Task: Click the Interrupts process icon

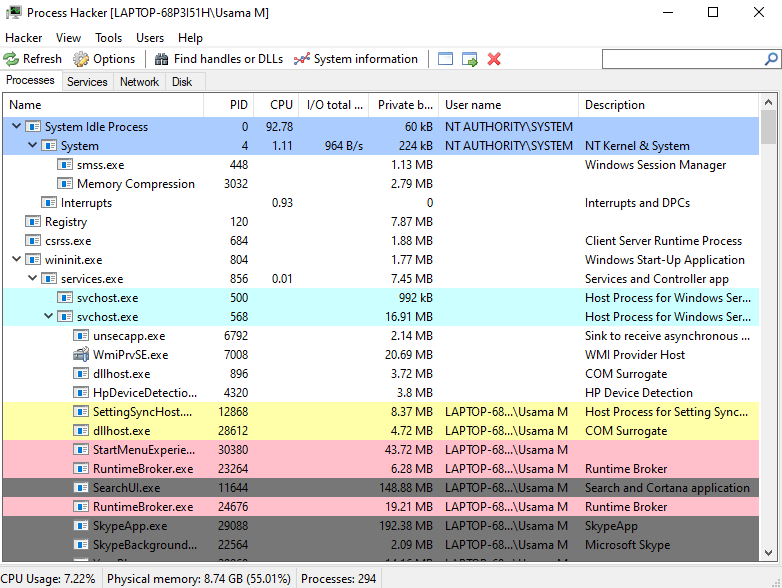Action: [x=49, y=202]
